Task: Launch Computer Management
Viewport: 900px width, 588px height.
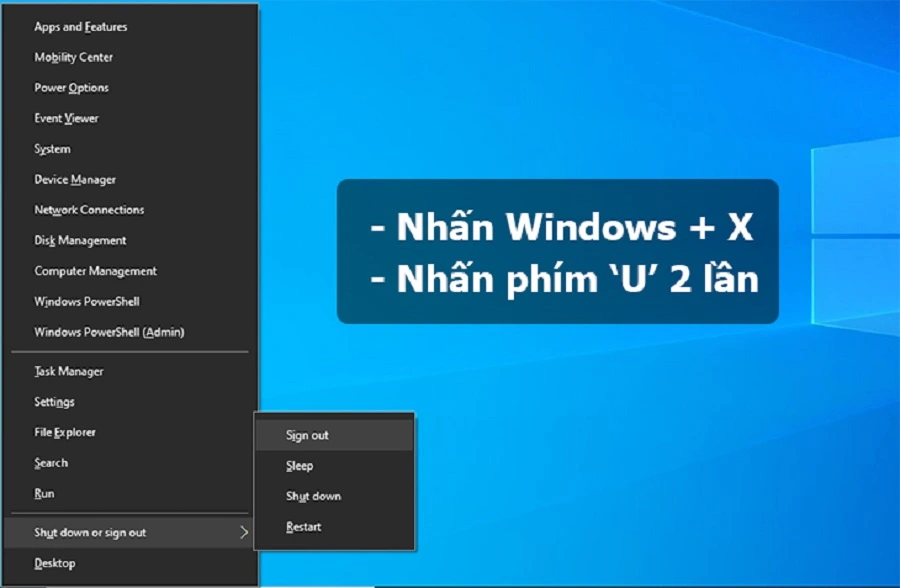Action: click(131, 270)
